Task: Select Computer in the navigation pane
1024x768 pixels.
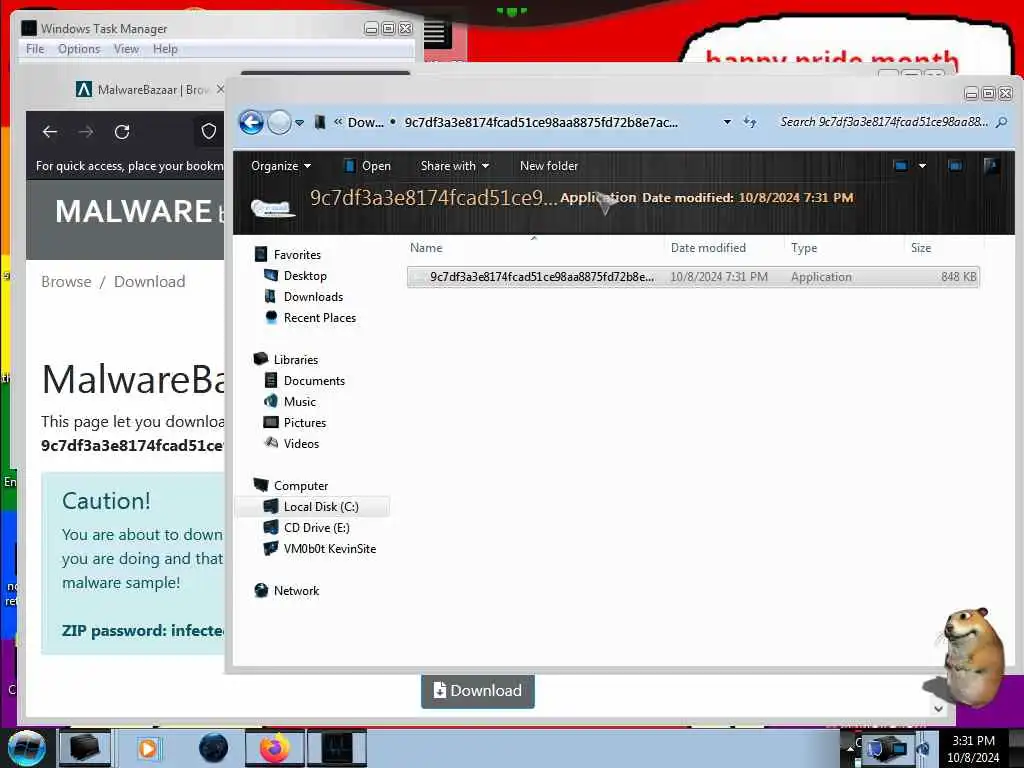Action: (291, 486)
